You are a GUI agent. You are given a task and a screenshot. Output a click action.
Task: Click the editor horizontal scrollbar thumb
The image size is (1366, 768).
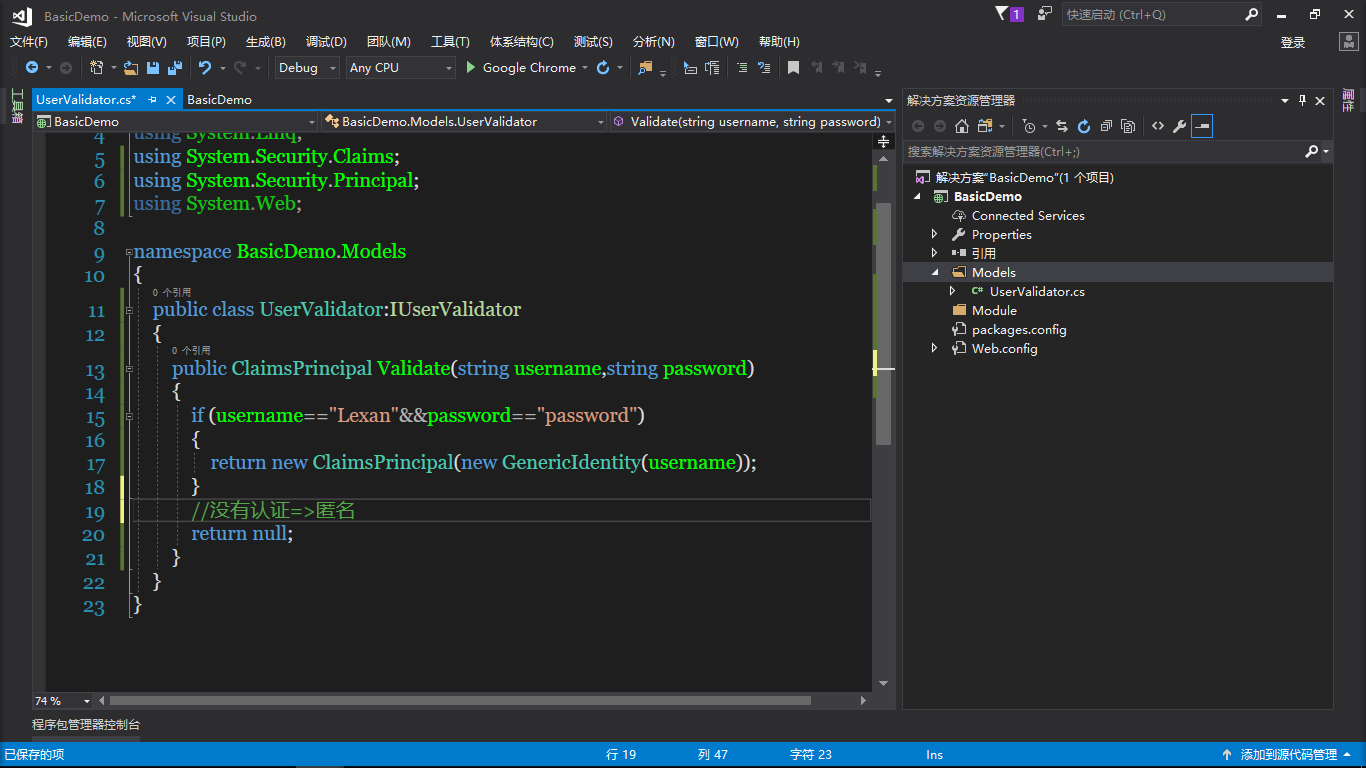pyautogui.click(x=460, y=701)
